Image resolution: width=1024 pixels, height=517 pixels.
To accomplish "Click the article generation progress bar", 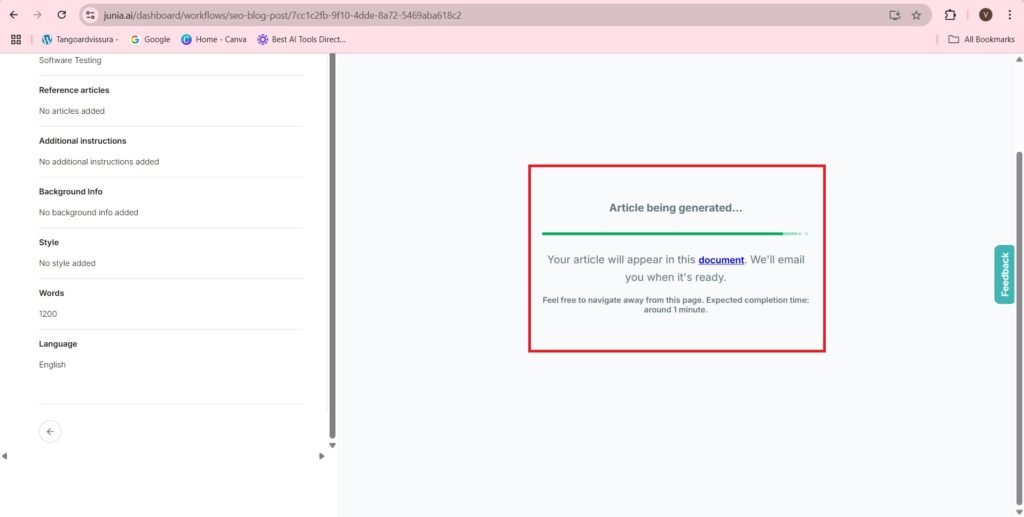I will [x=675, y=233].
